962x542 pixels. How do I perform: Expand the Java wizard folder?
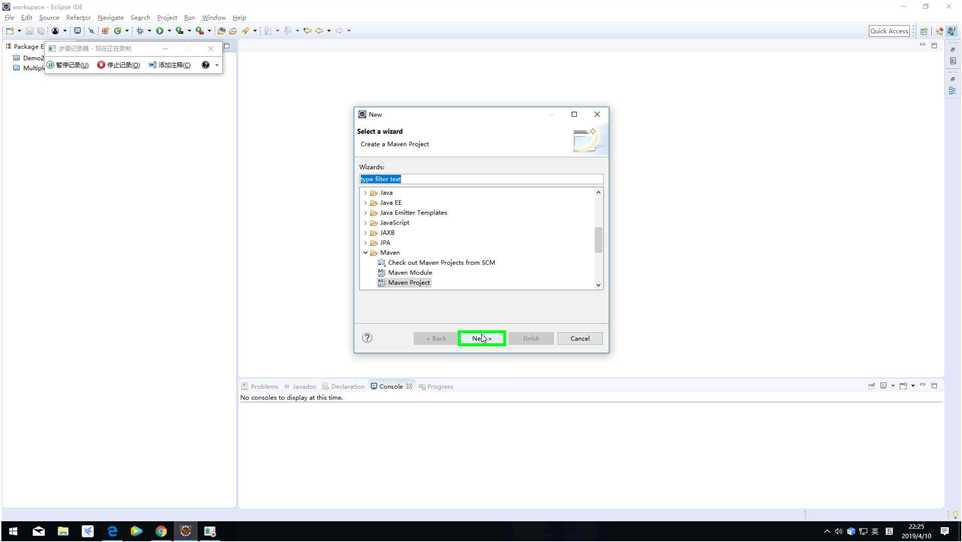click(x=366, y=193)
